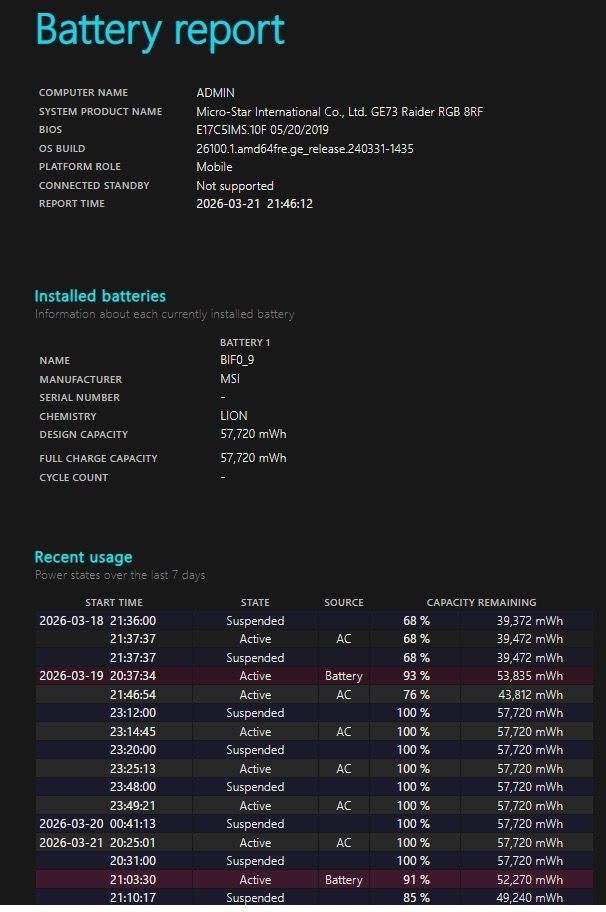This screenshot has height=912, width=606.
Task: Select the OS build value text
Action: [304, 149]
